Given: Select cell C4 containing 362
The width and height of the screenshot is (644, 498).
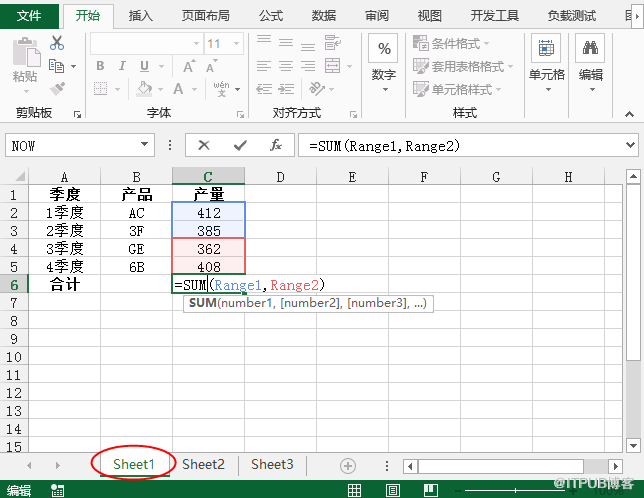Looking at the screenshot, I should (x=208, y=248).
